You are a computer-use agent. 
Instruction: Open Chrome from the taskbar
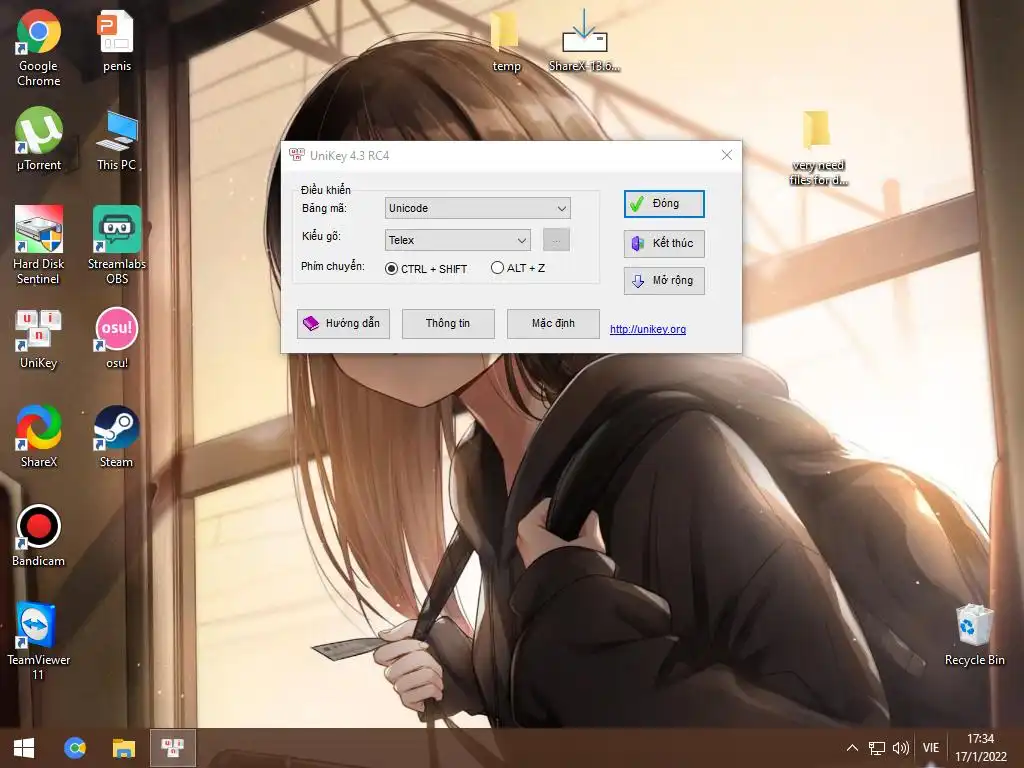75,748
